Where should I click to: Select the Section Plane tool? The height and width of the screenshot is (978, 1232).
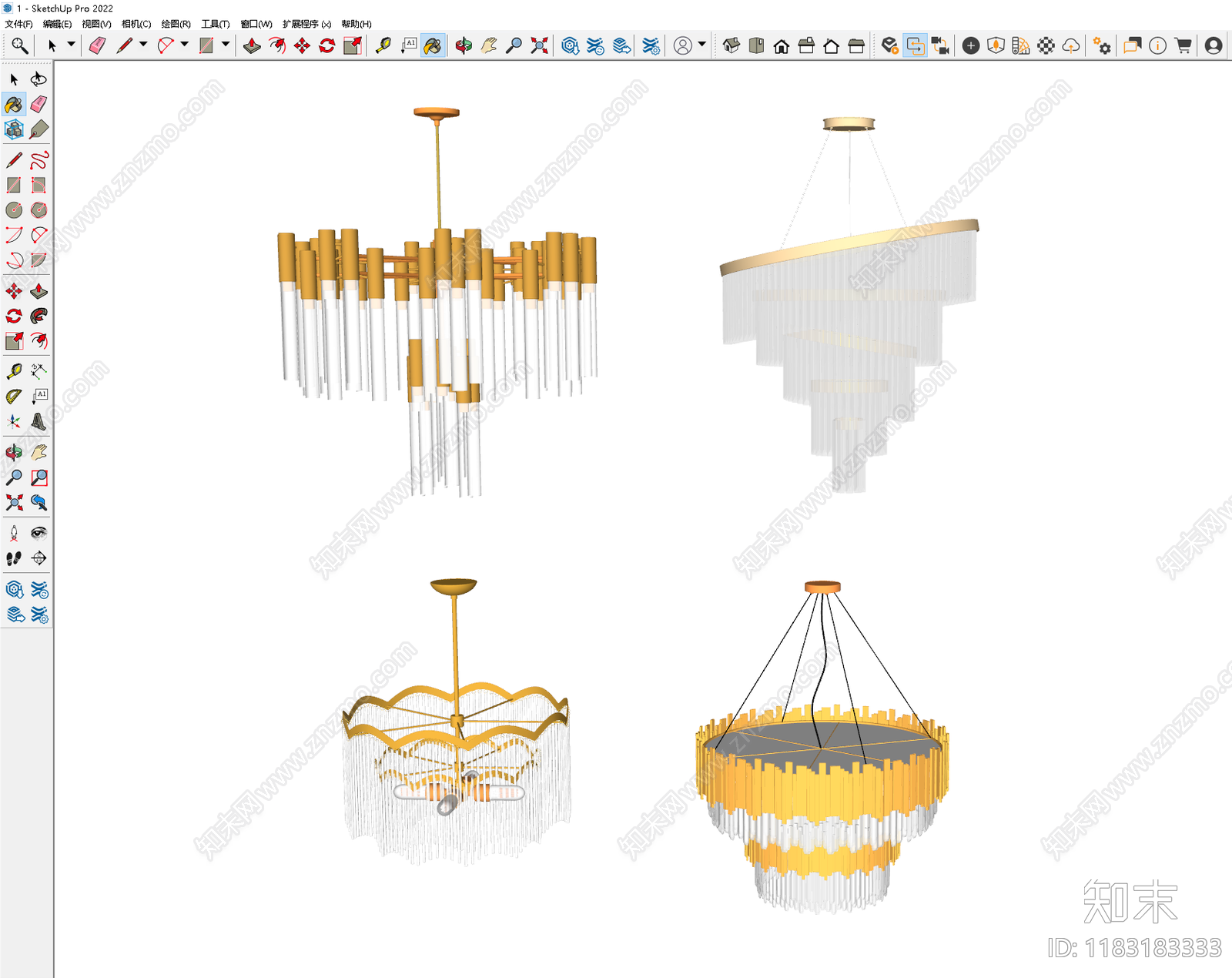38,558
